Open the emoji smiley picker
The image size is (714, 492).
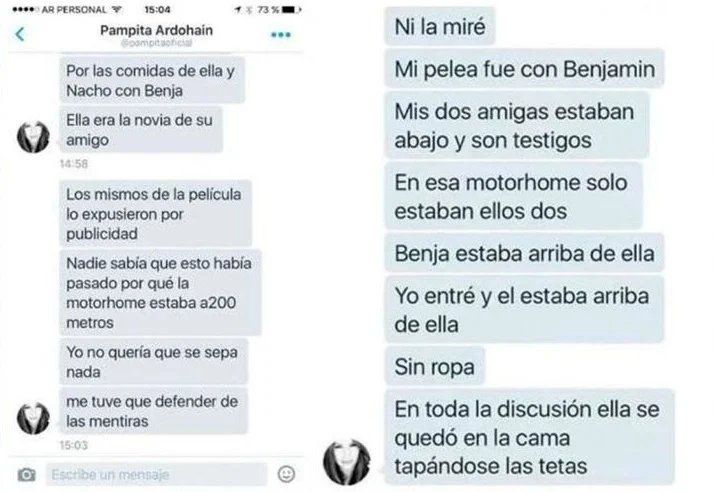click(286, 474)
